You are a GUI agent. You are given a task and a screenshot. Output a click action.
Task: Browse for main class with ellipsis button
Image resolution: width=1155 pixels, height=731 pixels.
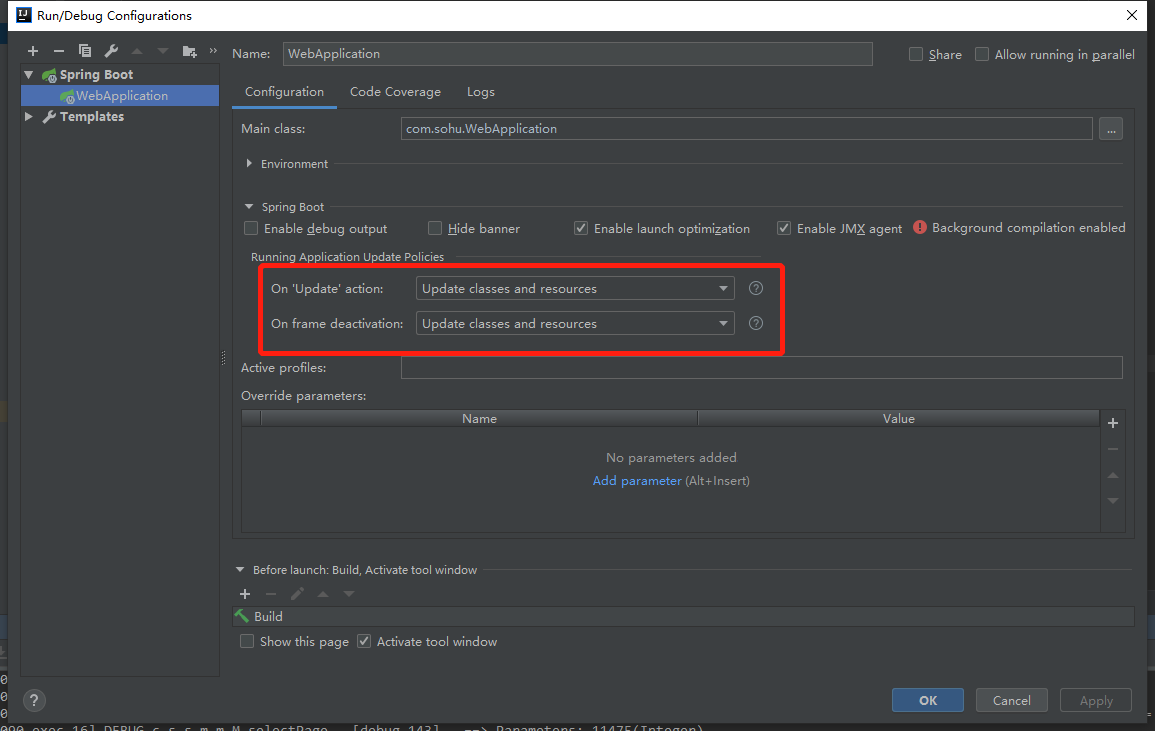(1111, 129)
